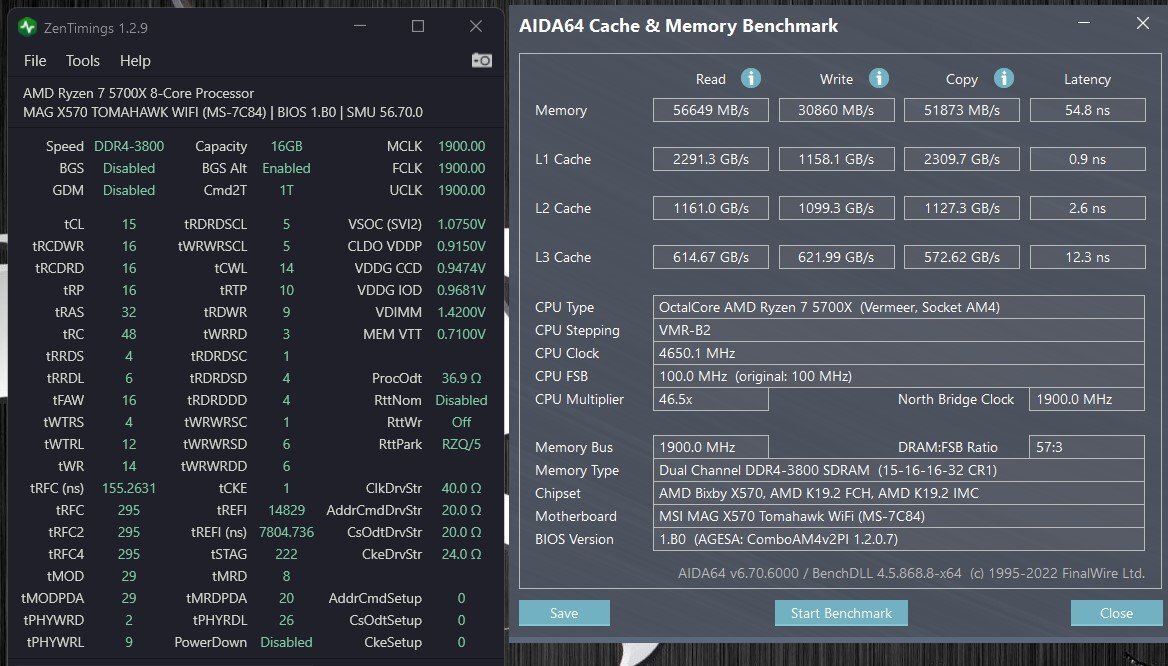Click the L1 Cache Latency 0.9 ns
The image size is (1168, 666).
(x=1087, y=159)
